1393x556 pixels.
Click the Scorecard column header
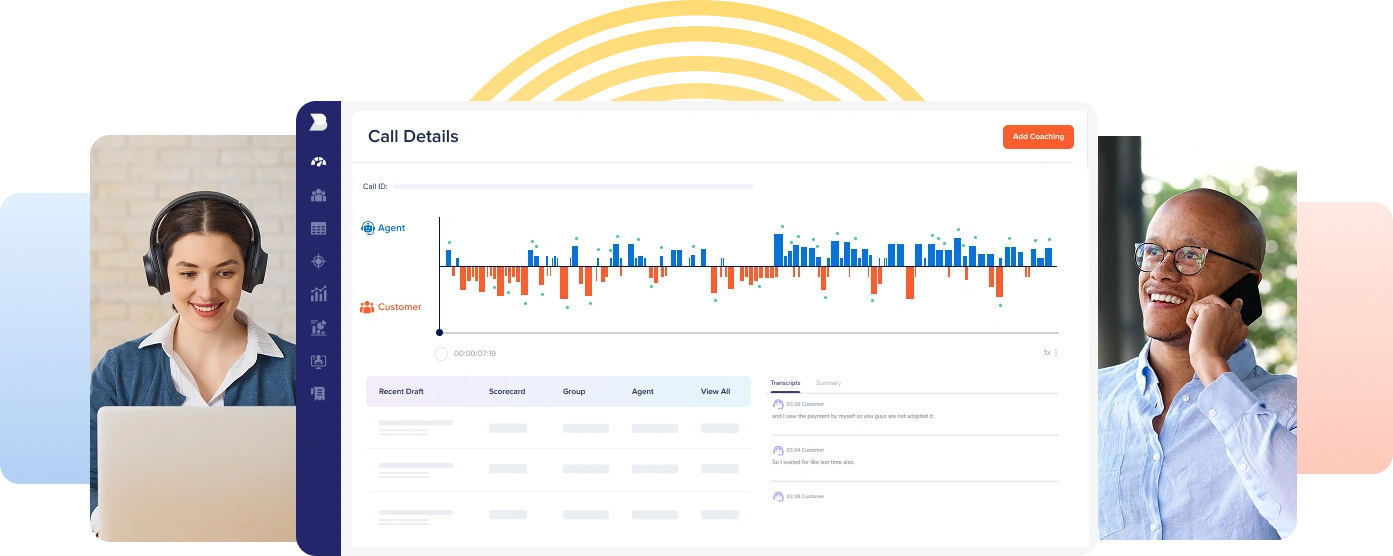507,392
